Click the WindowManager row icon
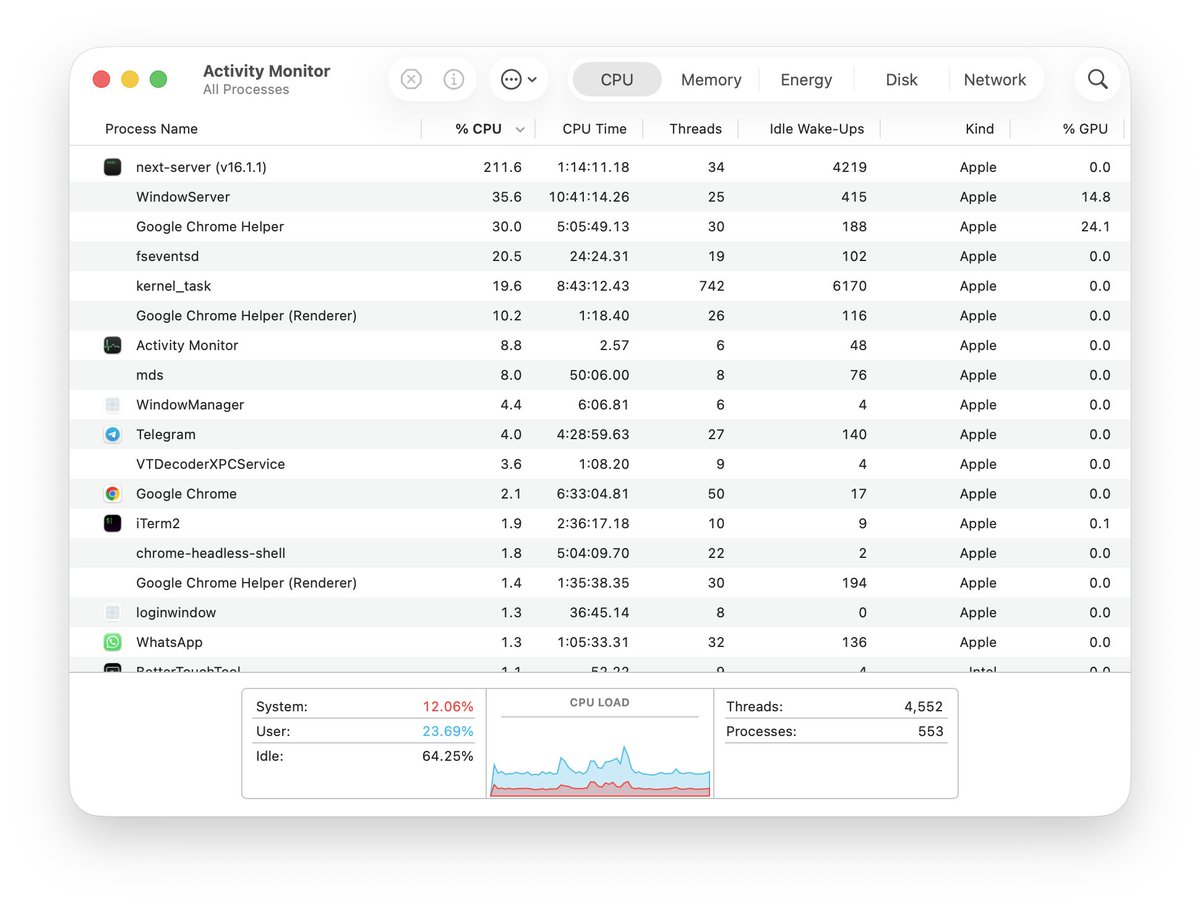The width and height of the screenshot is (1200, 908). [x=113, y=405]
